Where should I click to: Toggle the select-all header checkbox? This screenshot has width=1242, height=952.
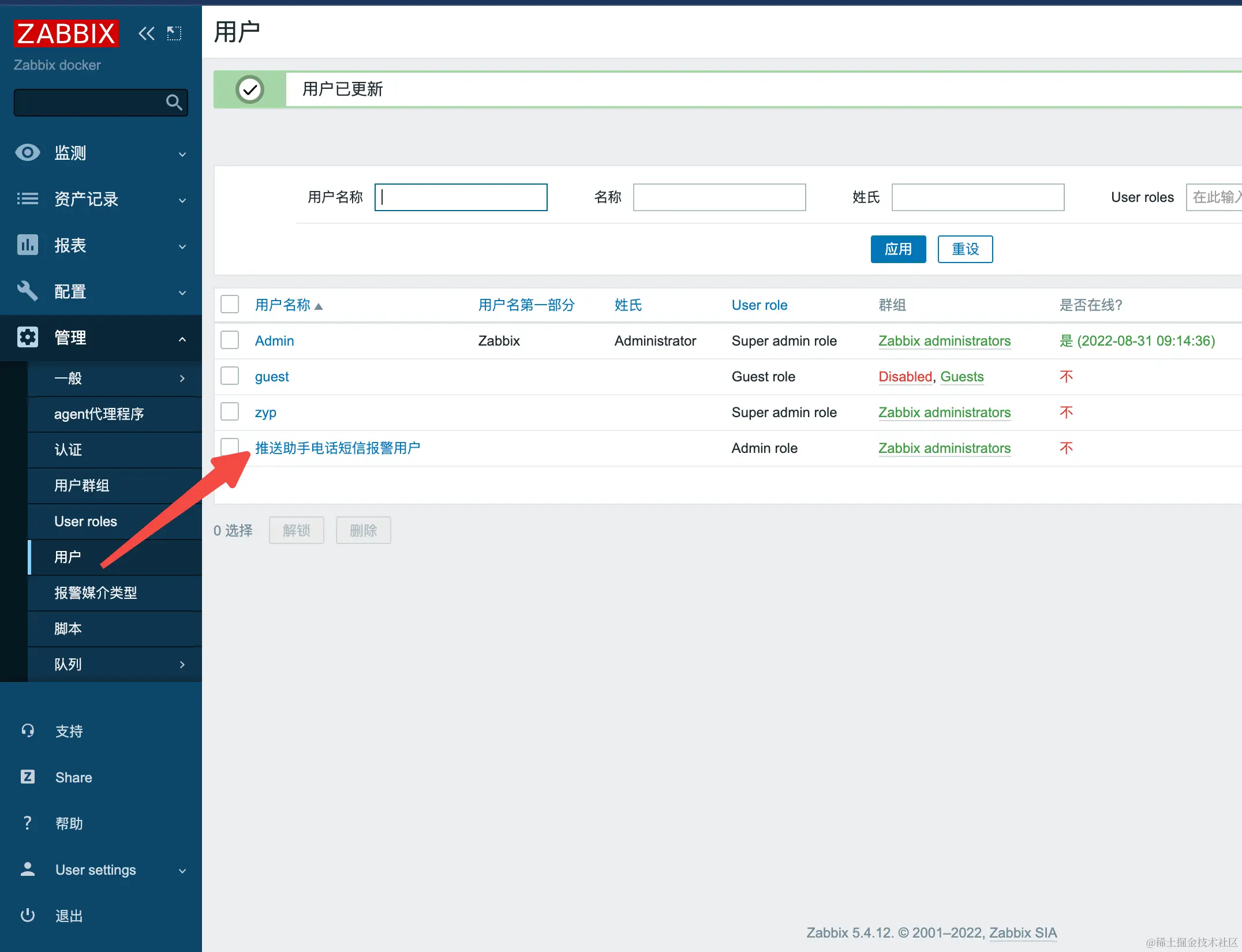click(x=230, y=305)
